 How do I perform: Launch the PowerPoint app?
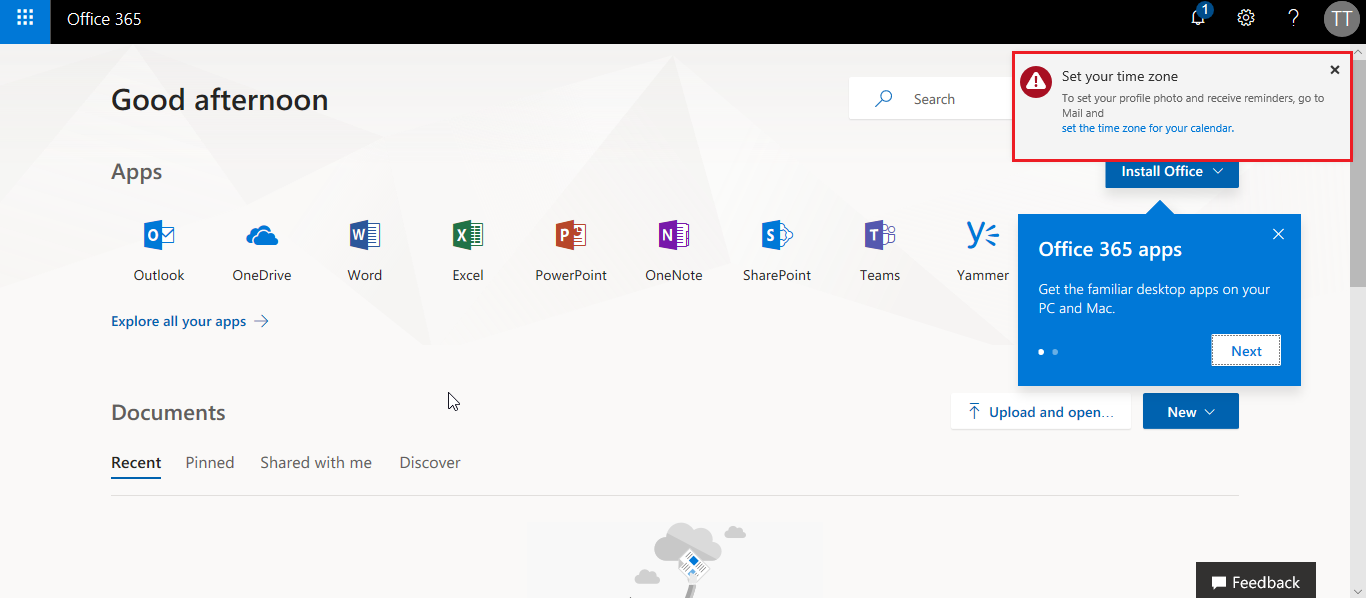[571, 250]
